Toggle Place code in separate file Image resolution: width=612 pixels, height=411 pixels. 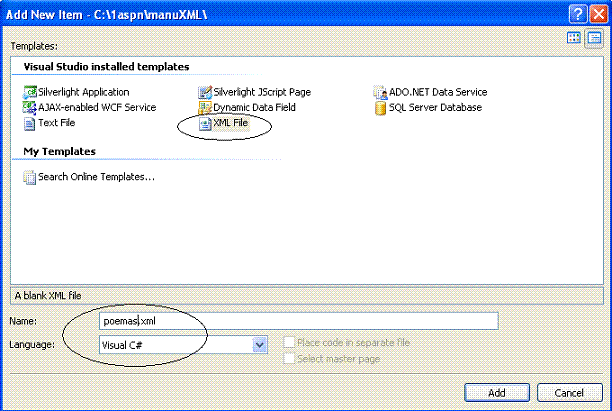[x=289, y=342]
